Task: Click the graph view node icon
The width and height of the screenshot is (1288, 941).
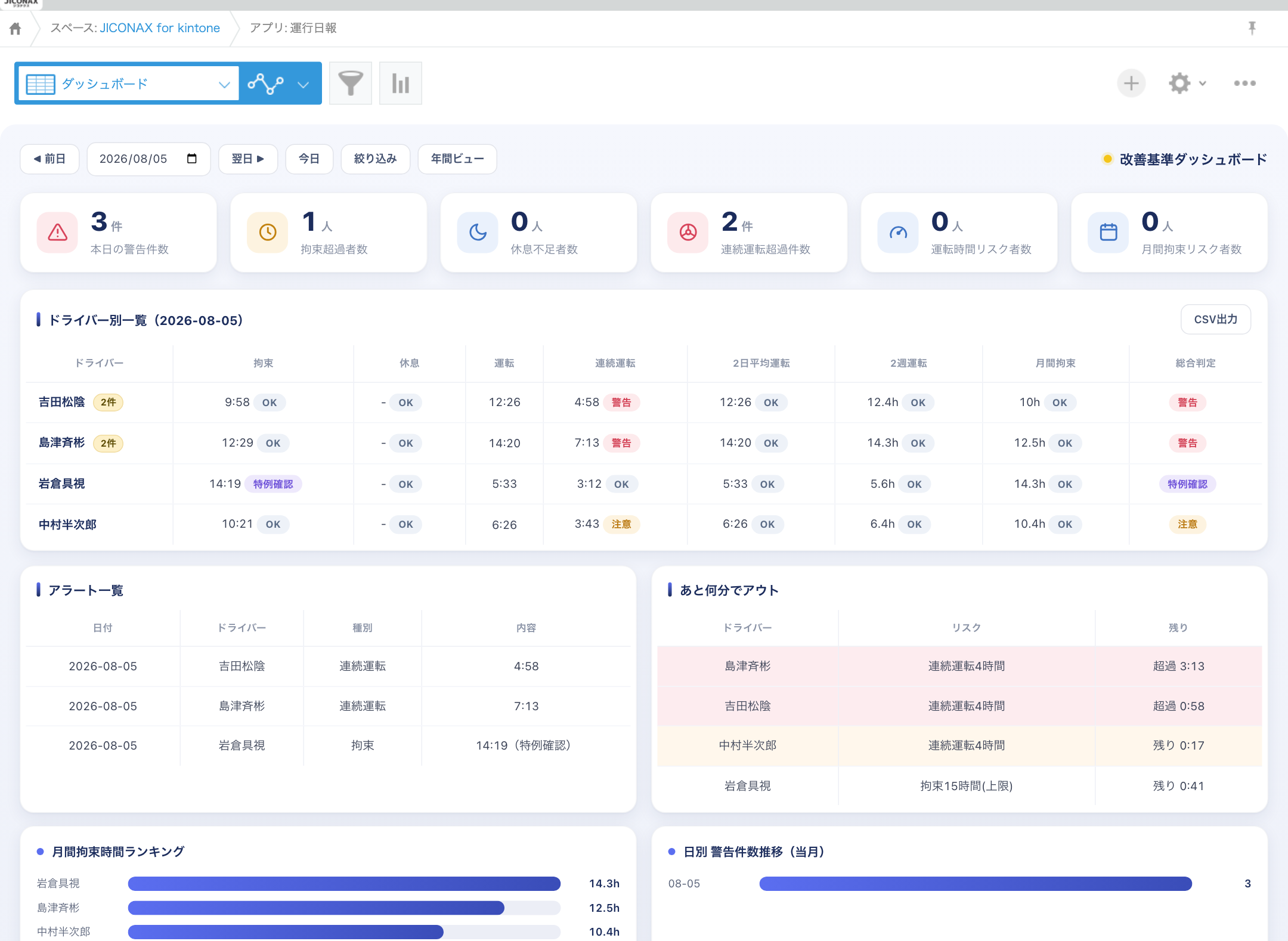Action: (x=266, y=83)
